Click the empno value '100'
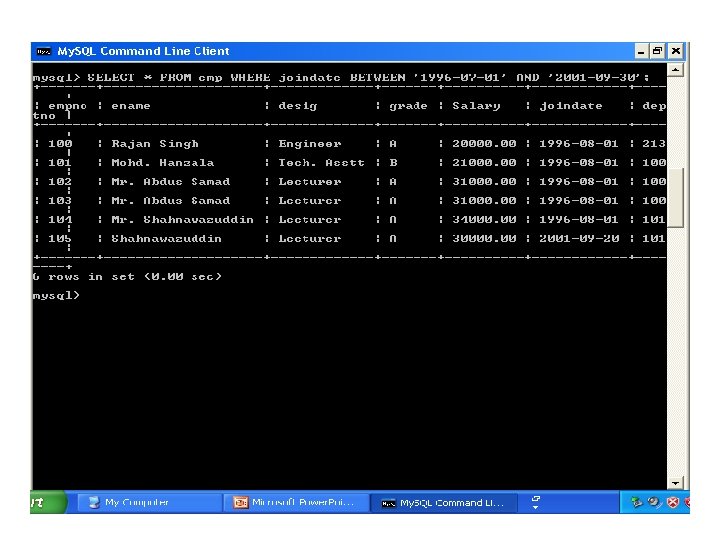Viewport: 720px width, 540px height. pos(60,144)
